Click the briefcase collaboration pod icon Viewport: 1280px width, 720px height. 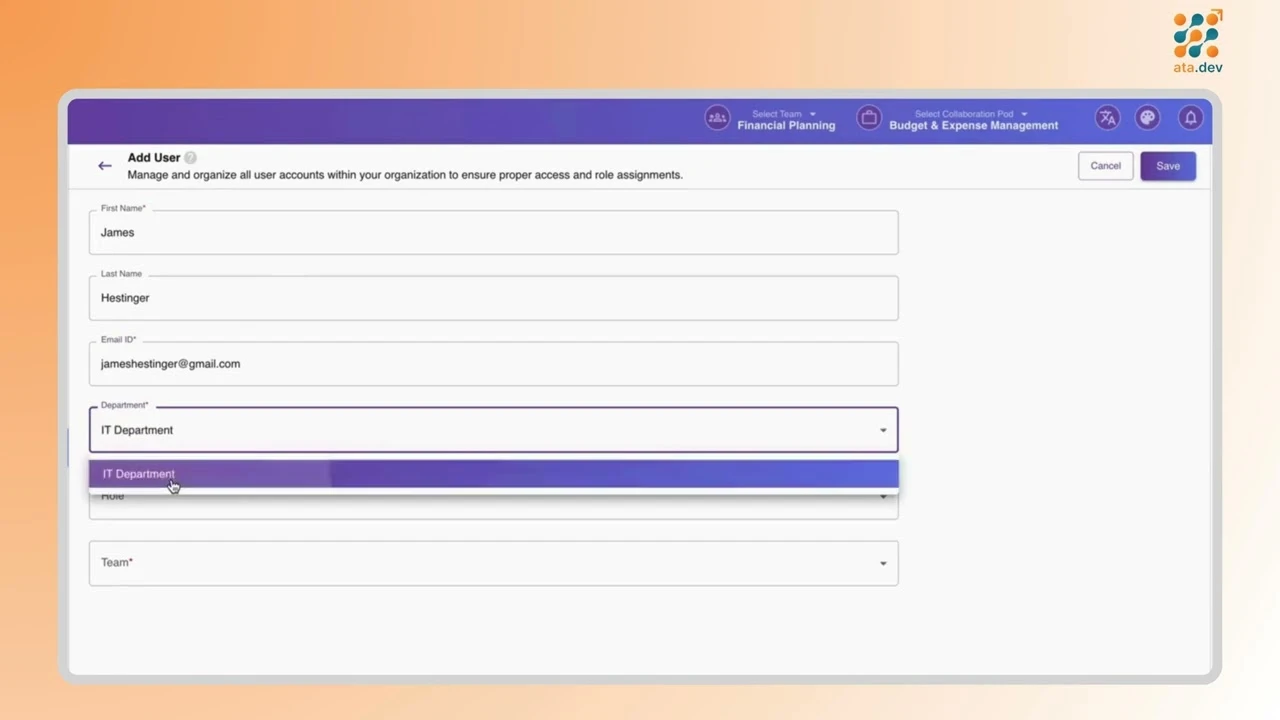[x=868, y=117]
